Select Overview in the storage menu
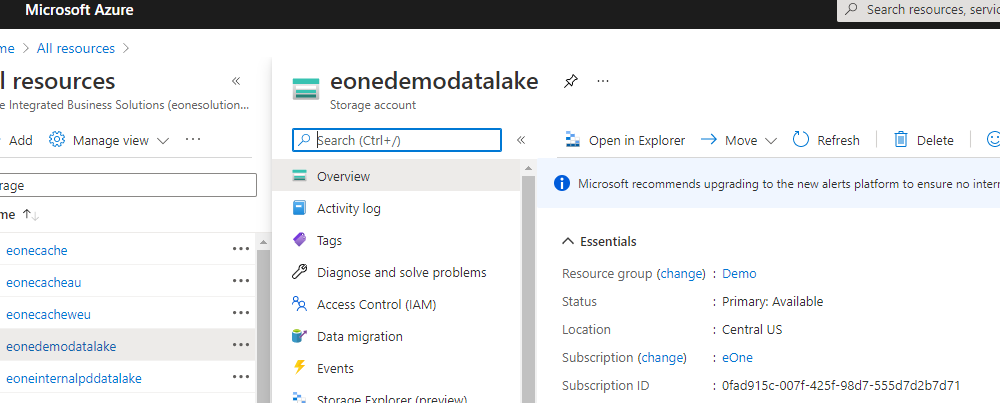Viewport: 1000px width, 403px height. 396,176
